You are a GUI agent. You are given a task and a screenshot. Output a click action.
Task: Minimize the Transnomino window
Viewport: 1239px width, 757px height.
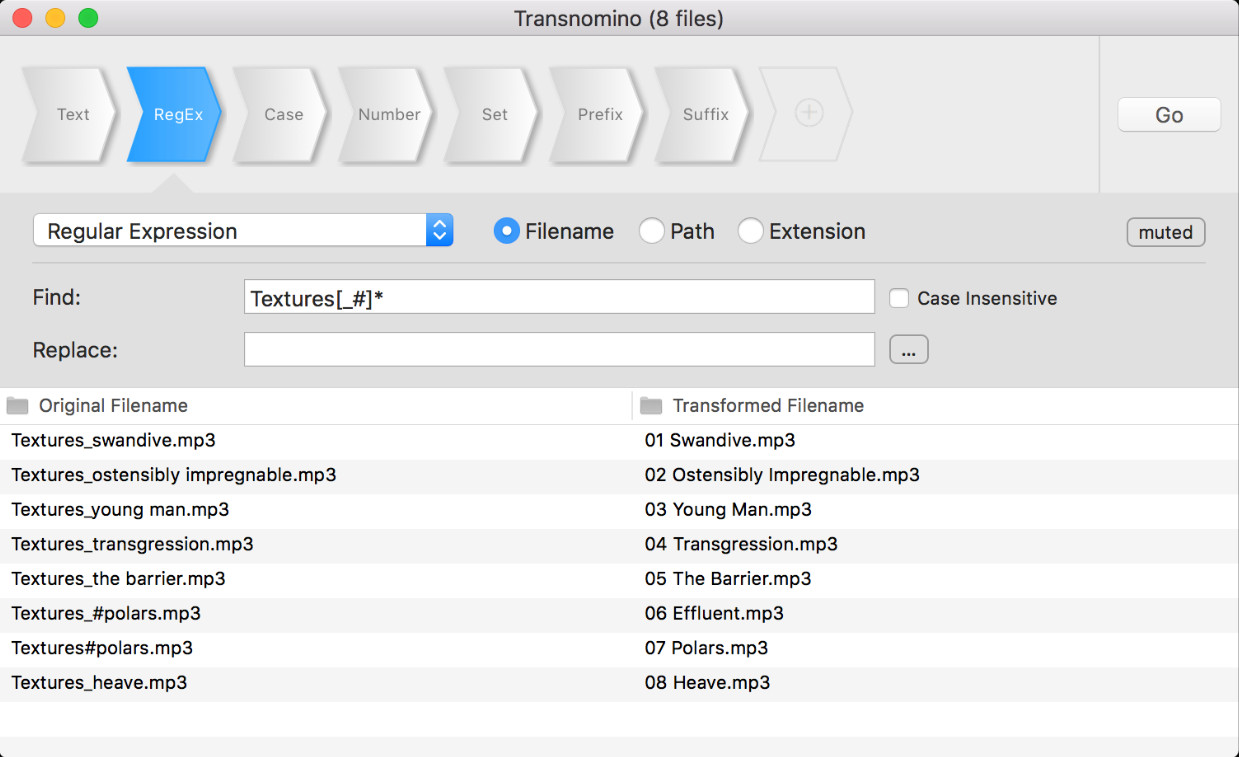pyautogui.click(x=55, y=18)
